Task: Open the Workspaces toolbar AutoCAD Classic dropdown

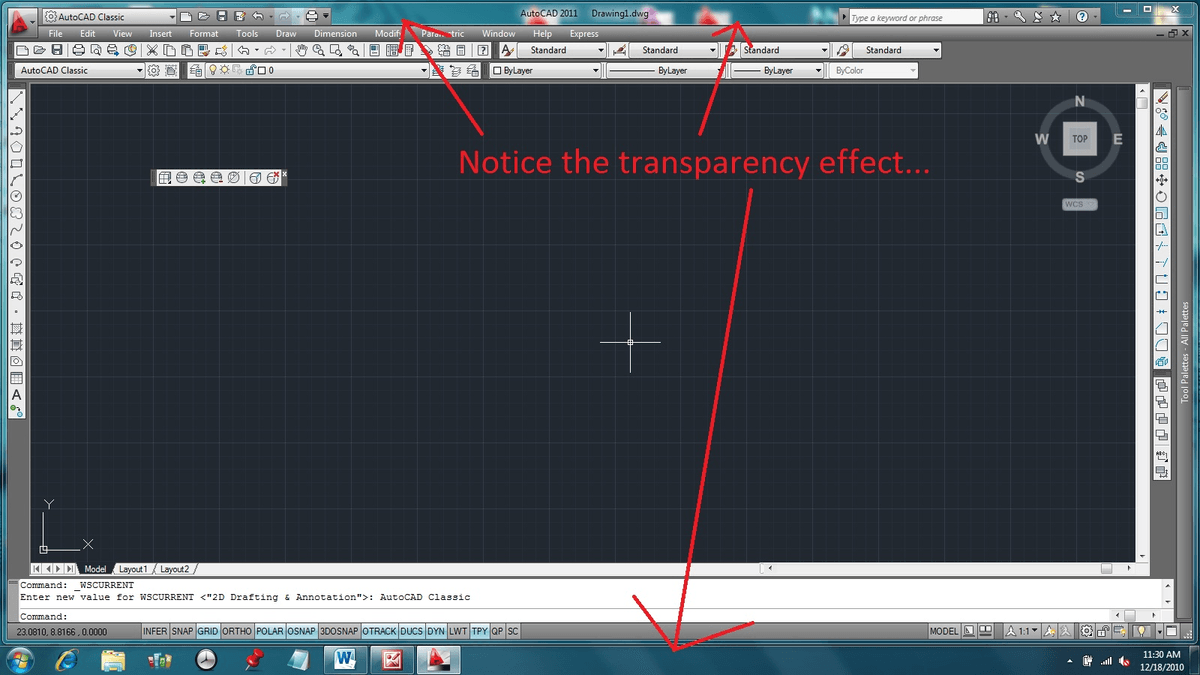Action: [81, 71]
